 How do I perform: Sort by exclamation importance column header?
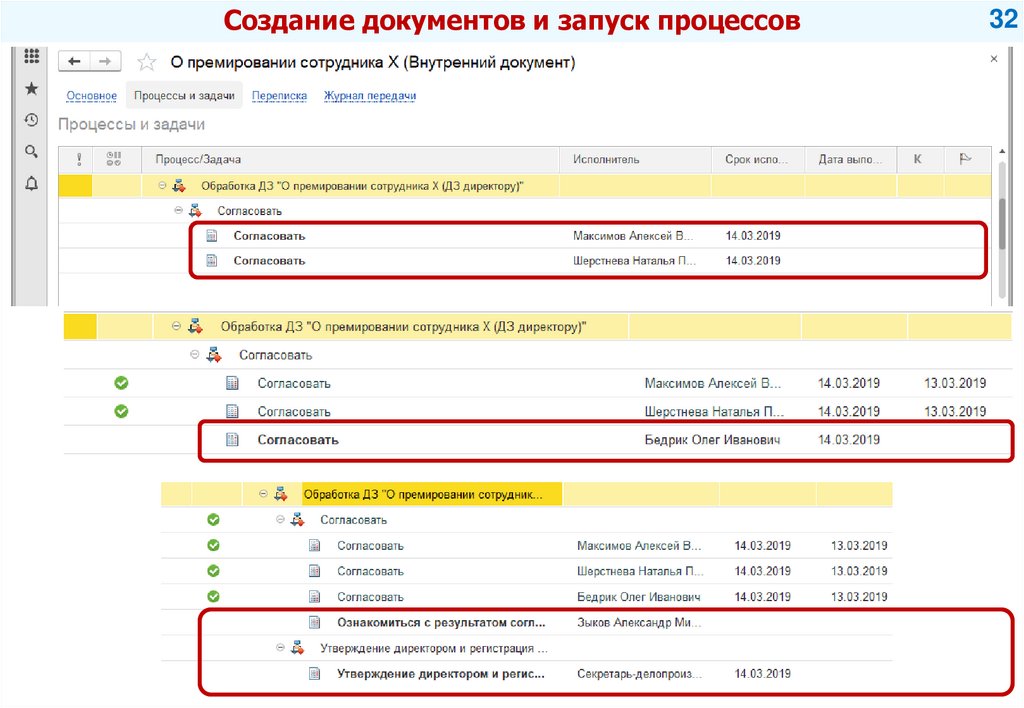pyautogui.click(x=79, y=159)
